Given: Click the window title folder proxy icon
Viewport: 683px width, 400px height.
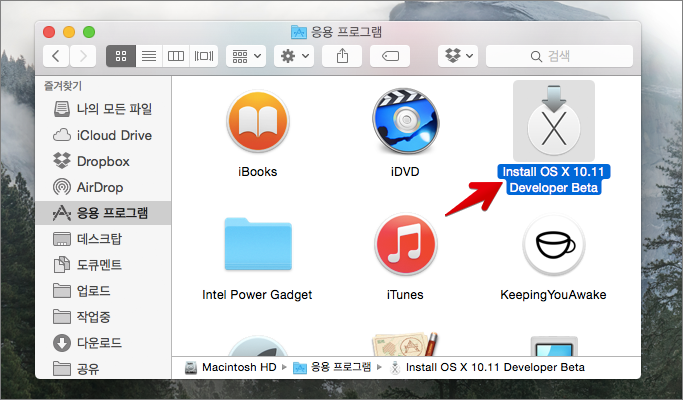Looking at the screenshot, I should pos(299,32).
